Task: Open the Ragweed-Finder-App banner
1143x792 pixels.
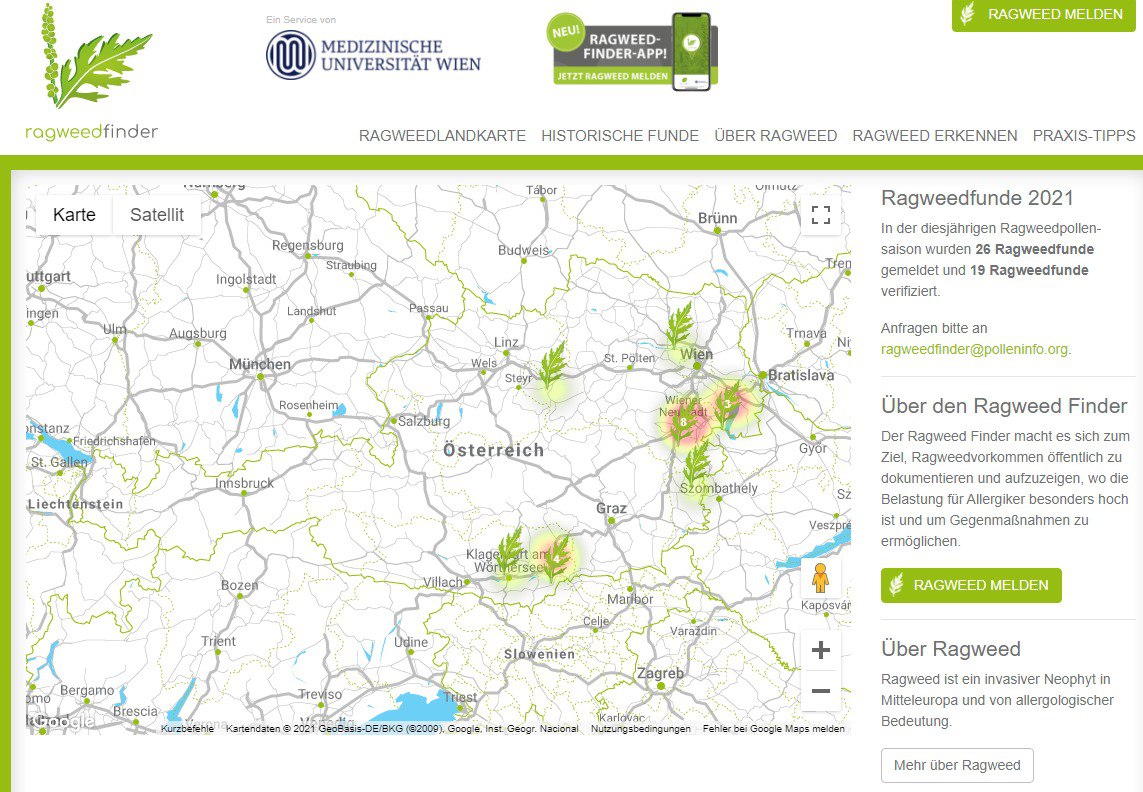Action: [632, 52]
